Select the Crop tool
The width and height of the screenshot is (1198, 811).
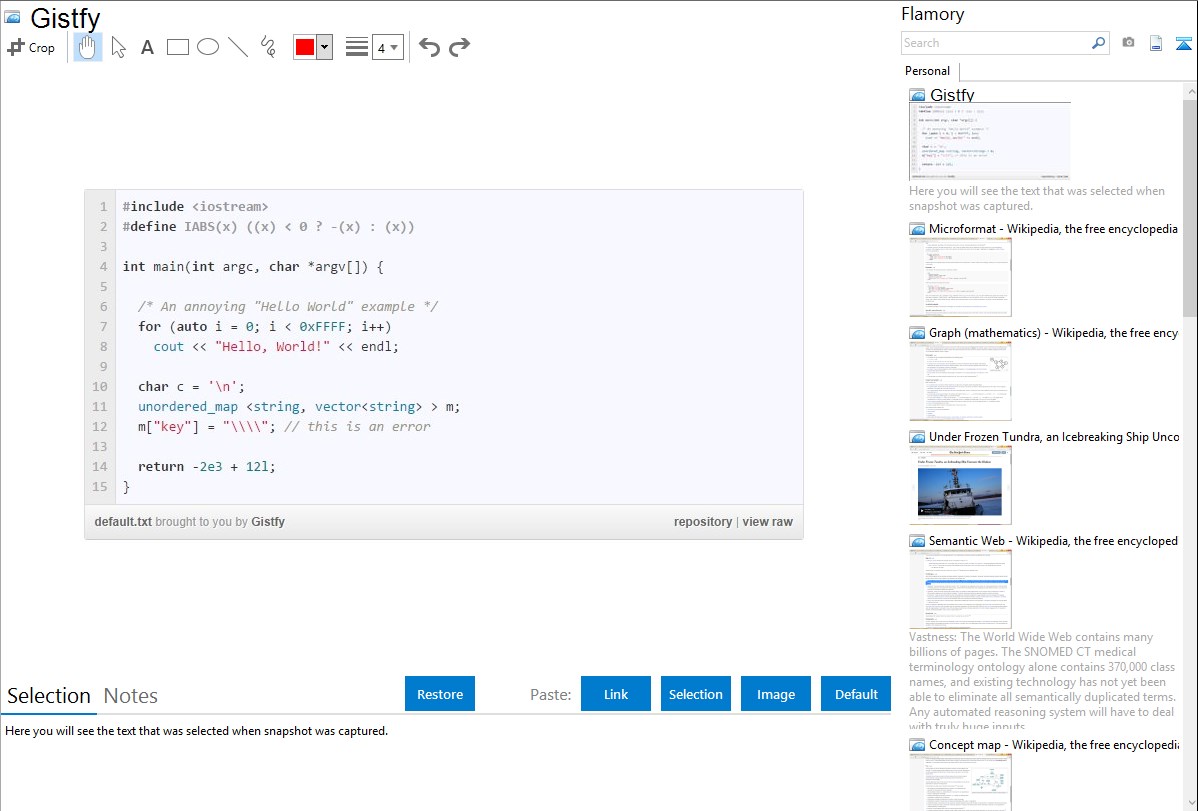coord(31,47)
